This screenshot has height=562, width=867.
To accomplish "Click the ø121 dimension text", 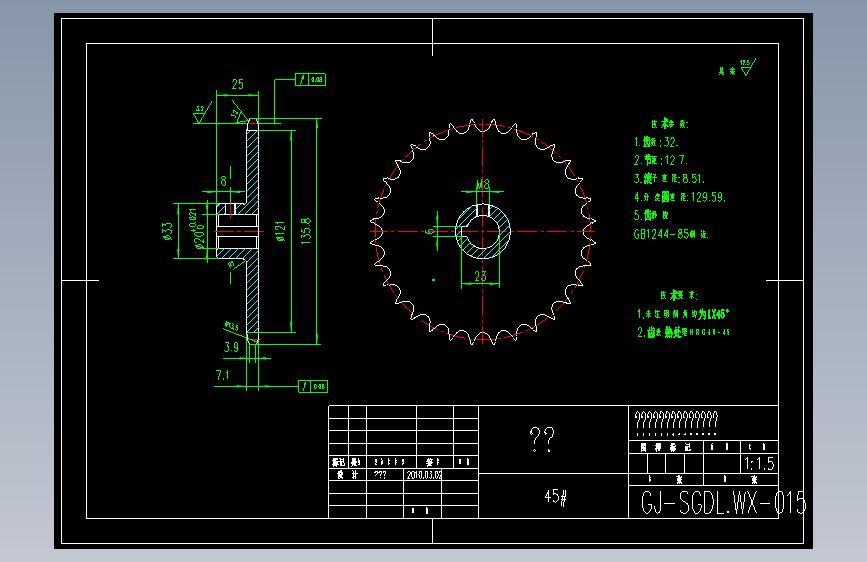I will tap(280, 231).
